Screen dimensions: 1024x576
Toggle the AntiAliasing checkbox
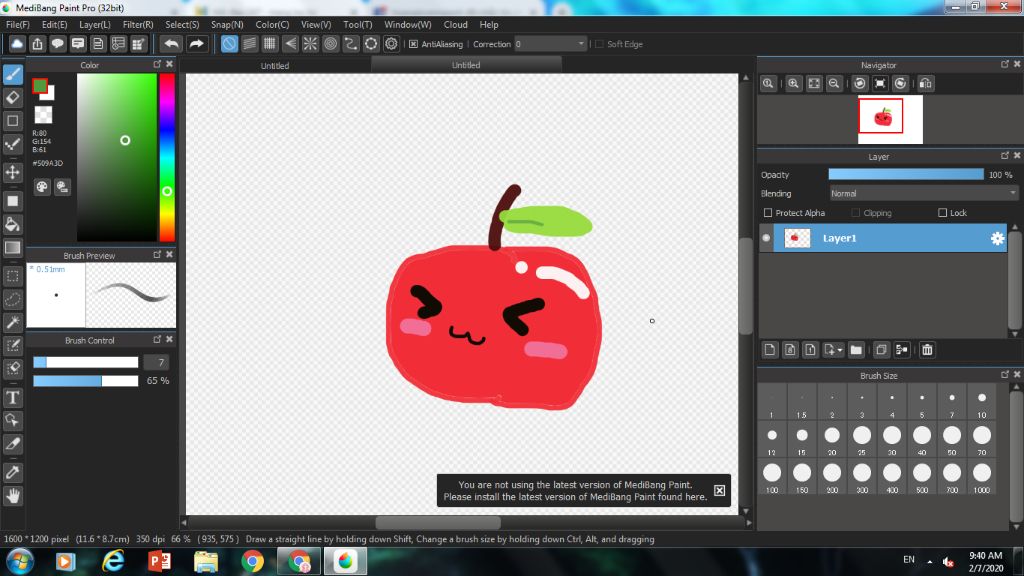413,44
